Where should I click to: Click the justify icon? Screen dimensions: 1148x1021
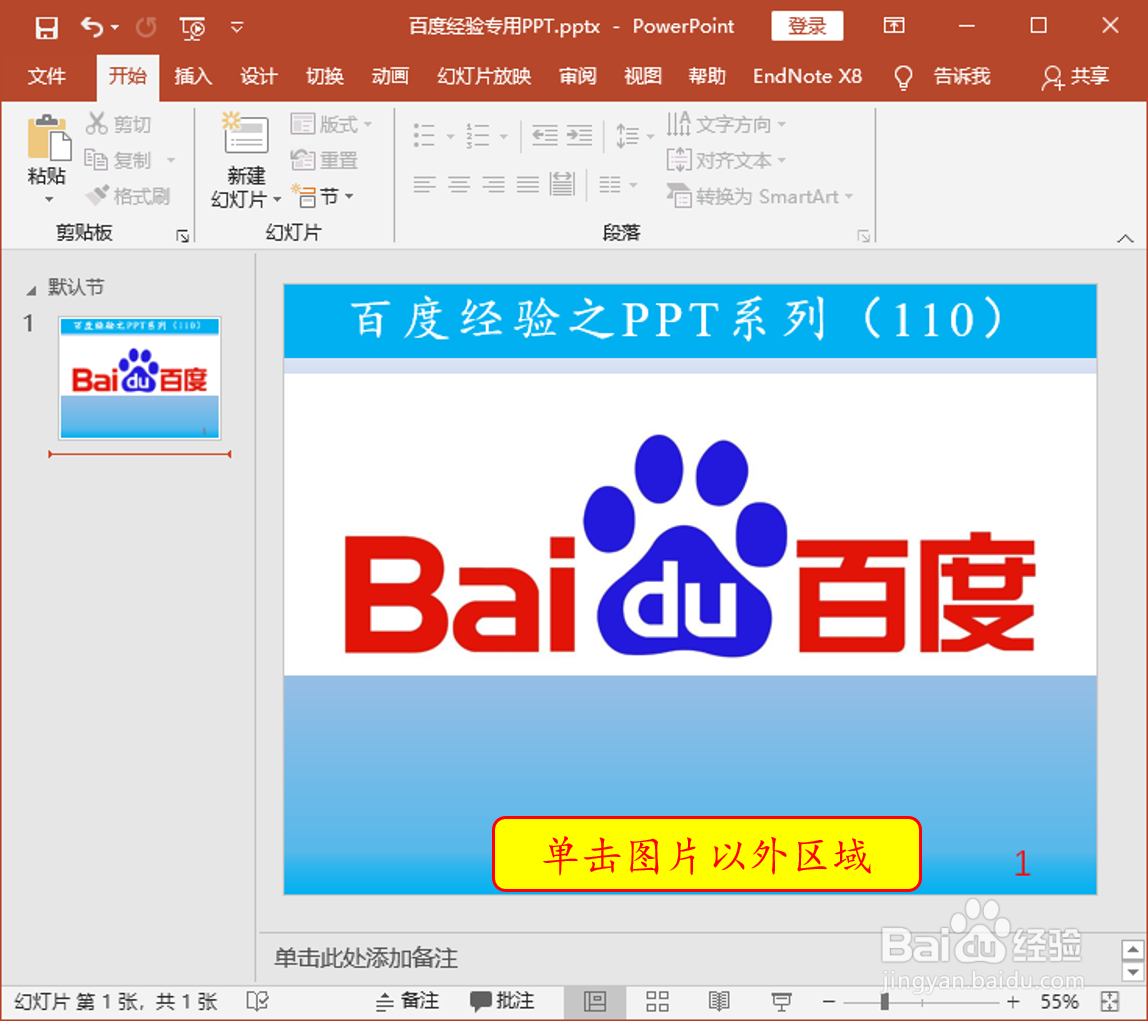[527, 184]
